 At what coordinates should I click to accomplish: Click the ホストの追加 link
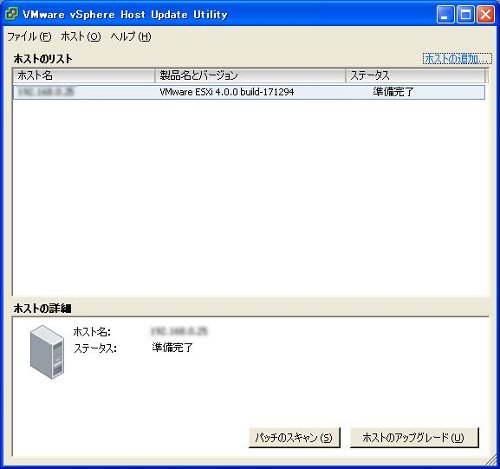[457, 59]
